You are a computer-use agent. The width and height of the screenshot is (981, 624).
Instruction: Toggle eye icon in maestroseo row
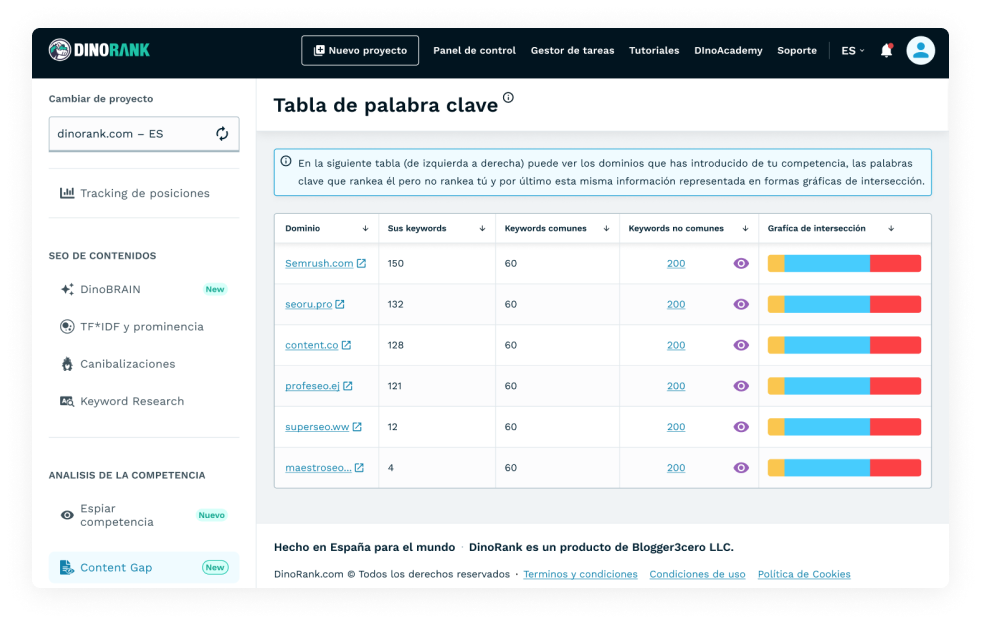(x=741, y=468)
